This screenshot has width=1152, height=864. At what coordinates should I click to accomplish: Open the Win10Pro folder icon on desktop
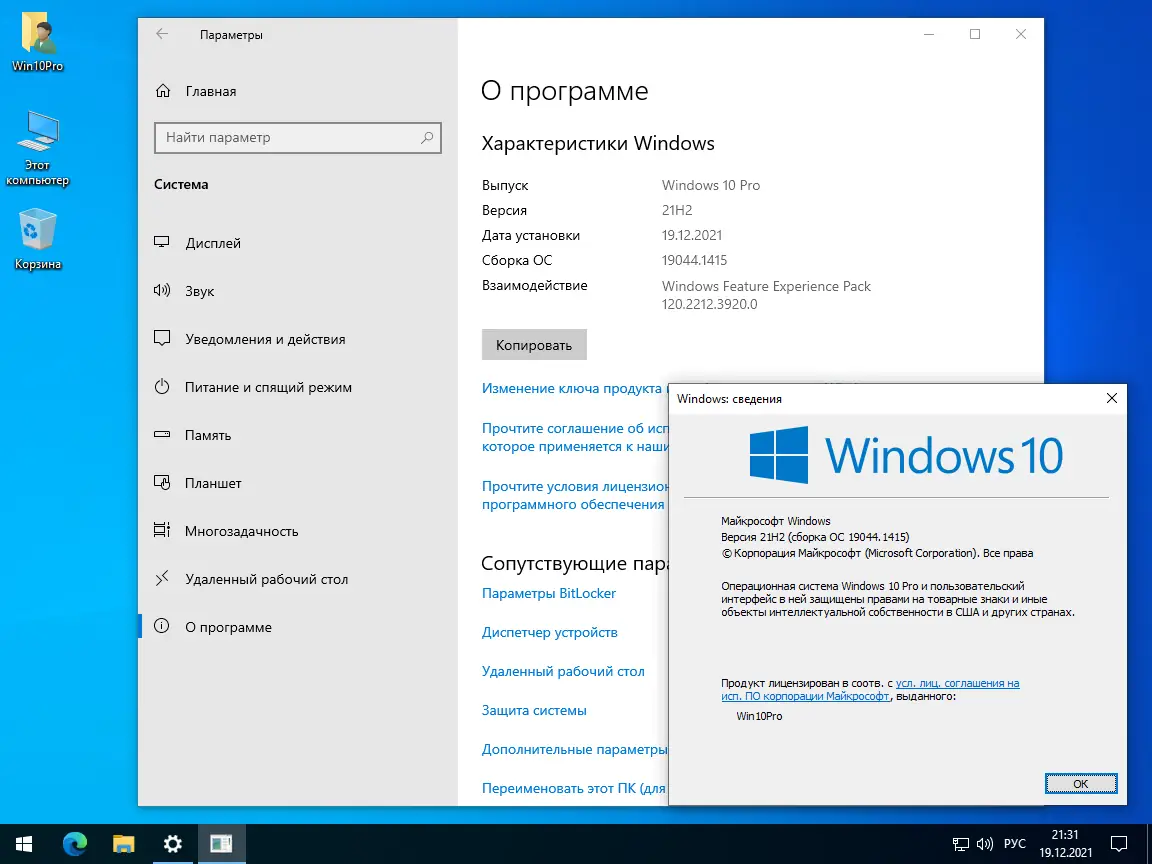click(37, 43)
